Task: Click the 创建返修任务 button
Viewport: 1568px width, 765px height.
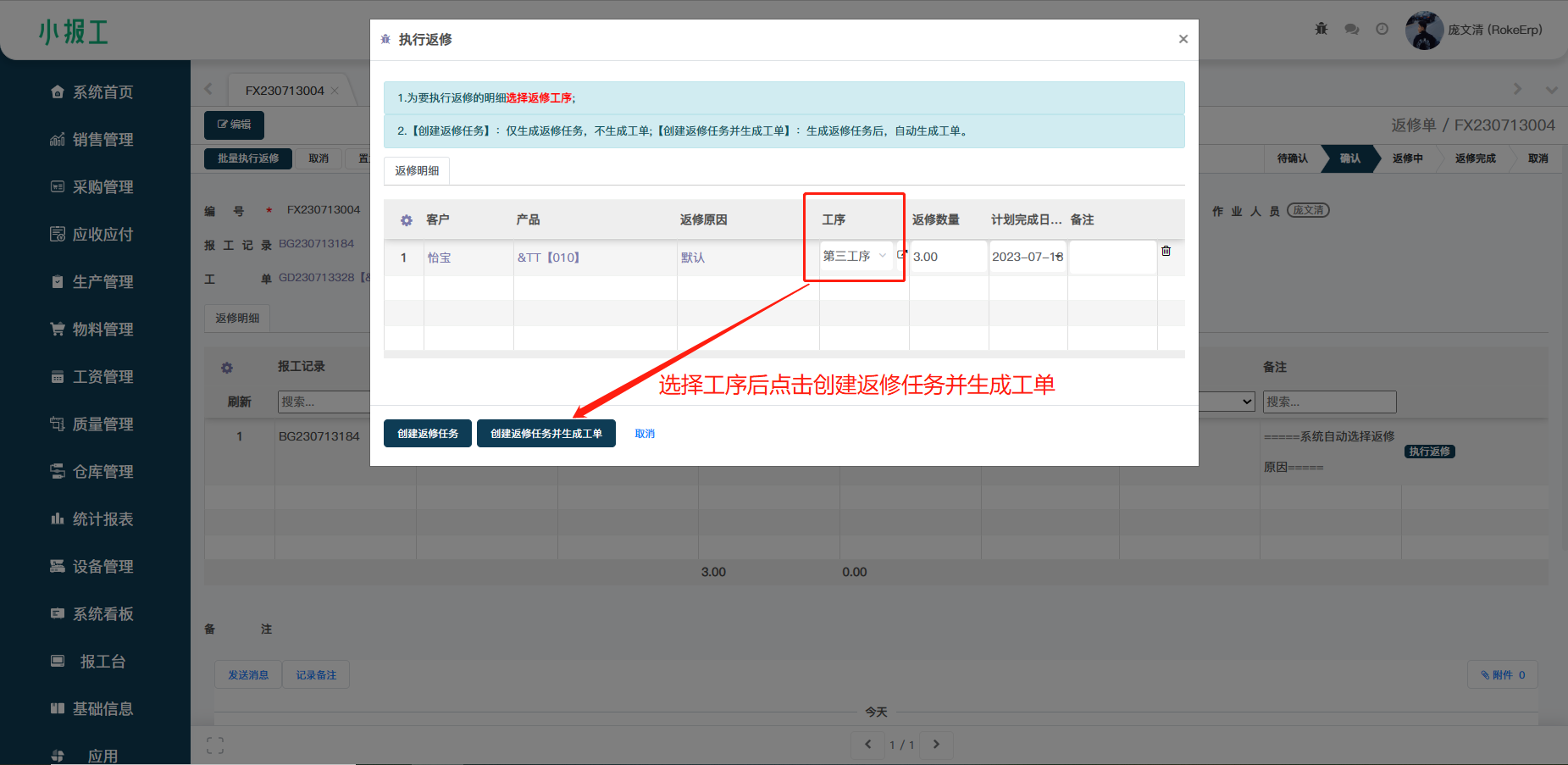Action: 427,434
